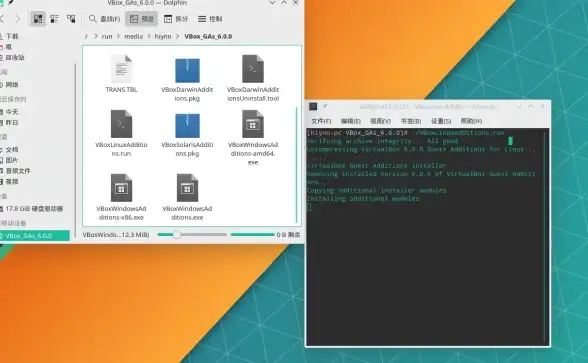Click the Dolphin file view vertical scrollbar
The image size is (588, 363).
tap(297, 165)
